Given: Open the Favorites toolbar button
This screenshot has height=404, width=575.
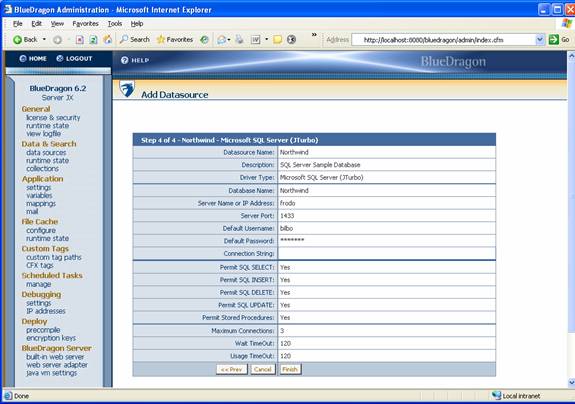Looking at the screenshot, I should (175, 40).
